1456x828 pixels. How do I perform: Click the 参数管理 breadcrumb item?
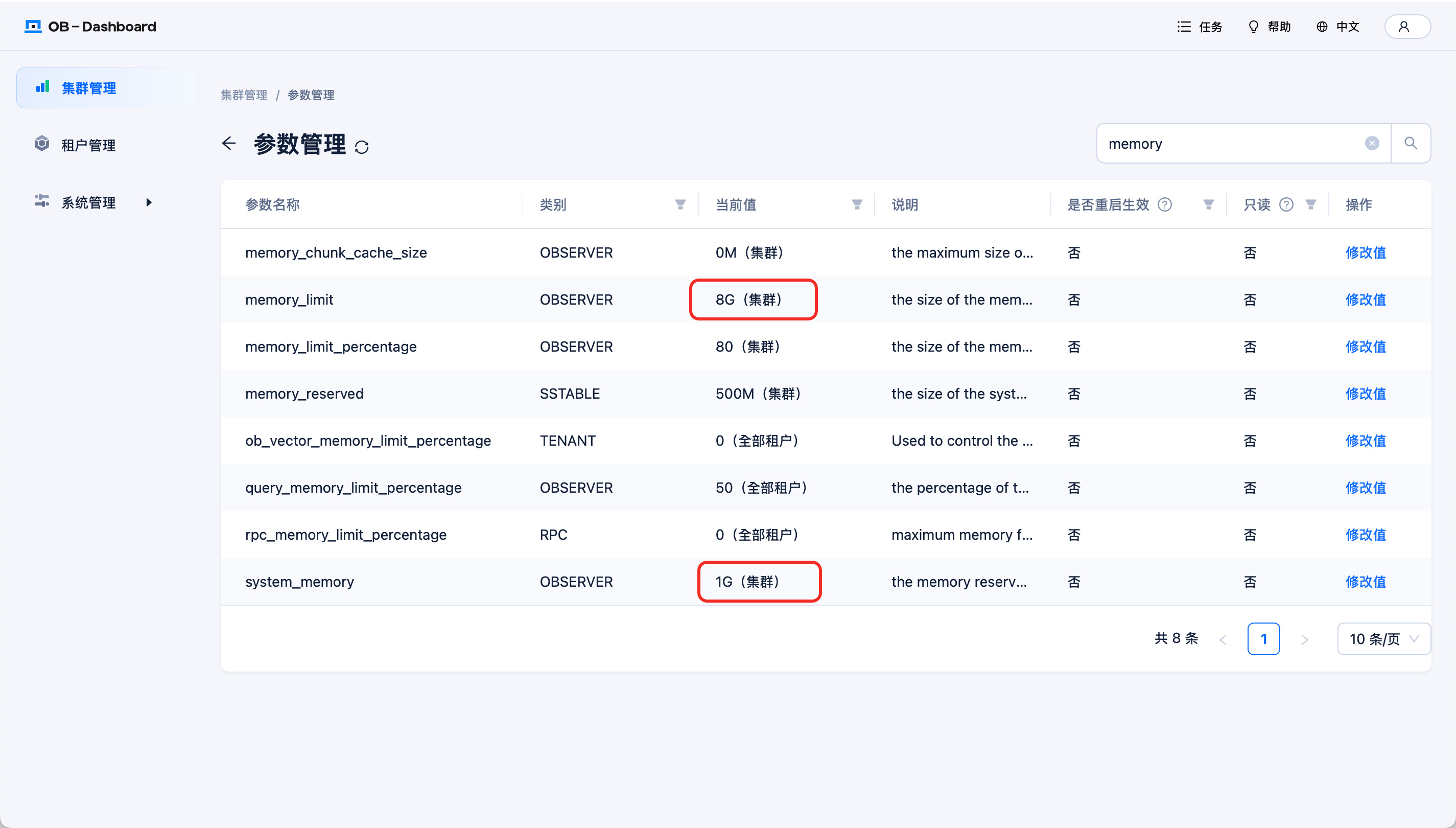pyautogui.click(x=311, y=95)
